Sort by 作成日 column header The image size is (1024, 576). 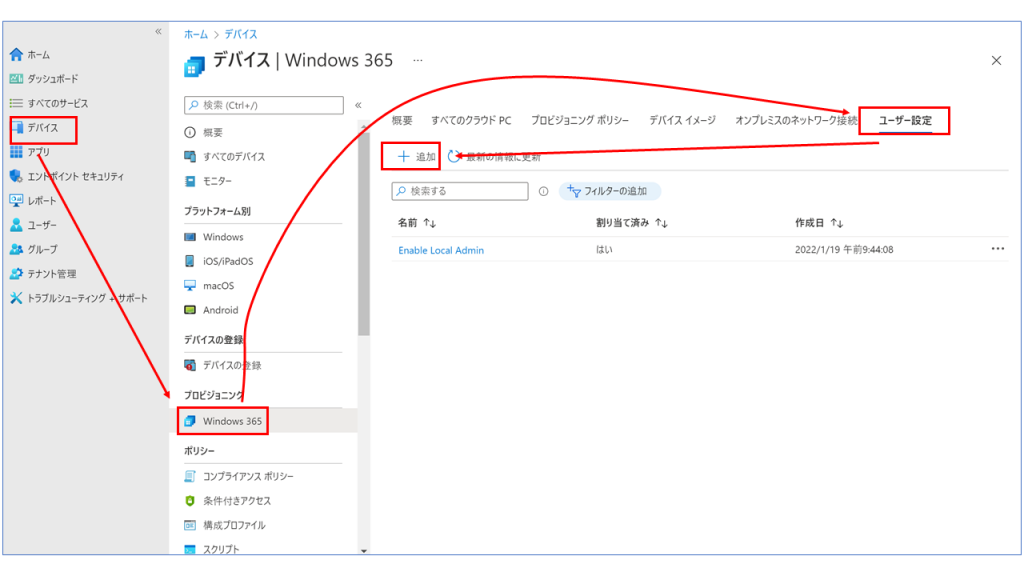pyautogui.click(x=819, y=223)
